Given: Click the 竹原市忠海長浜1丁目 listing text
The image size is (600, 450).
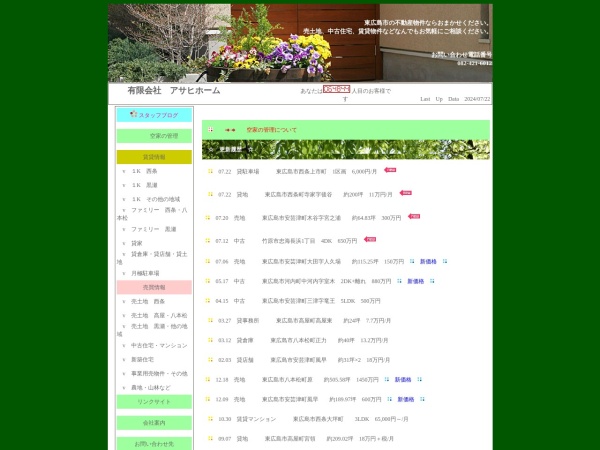Looking at the screenshot, I should click(289, 241).
